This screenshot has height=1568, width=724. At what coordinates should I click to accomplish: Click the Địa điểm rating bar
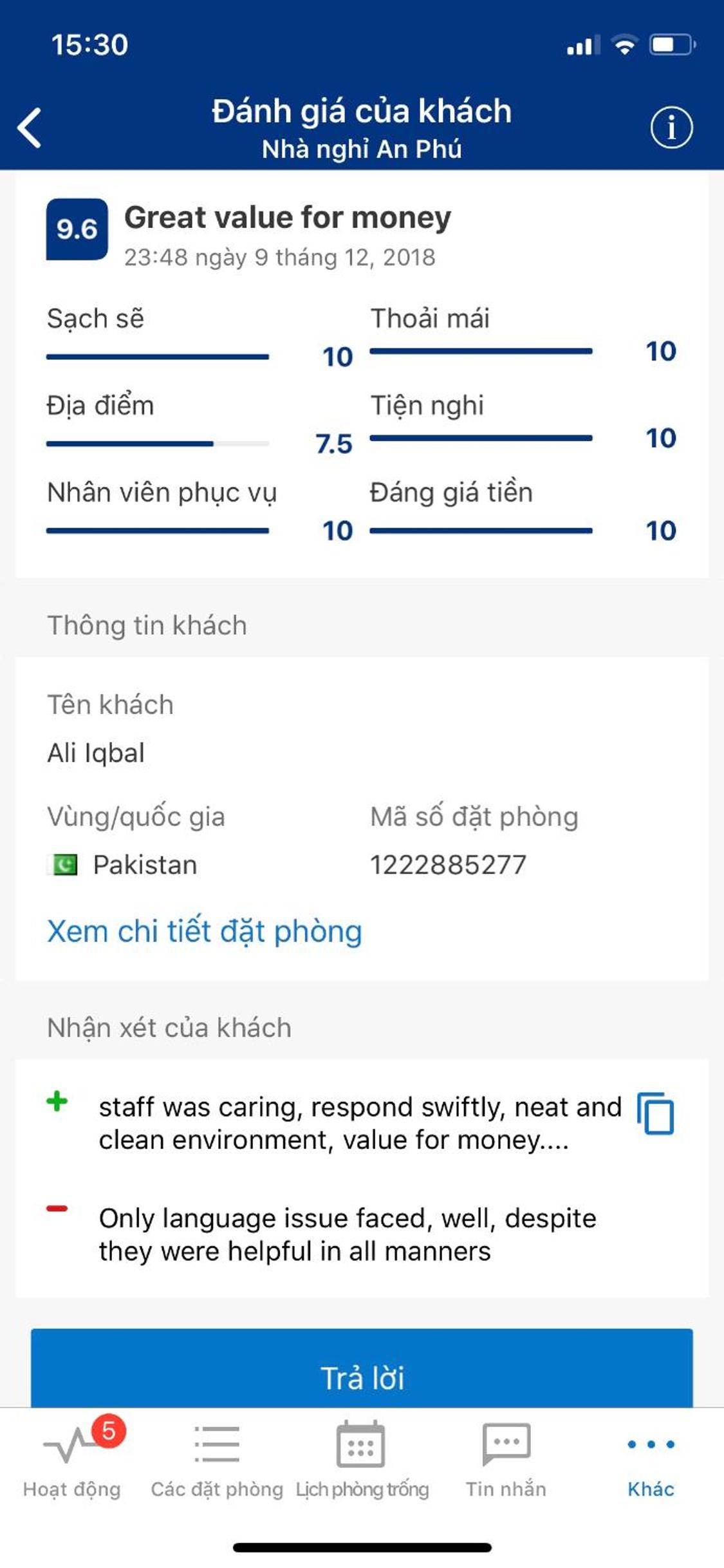coord(157,444)
